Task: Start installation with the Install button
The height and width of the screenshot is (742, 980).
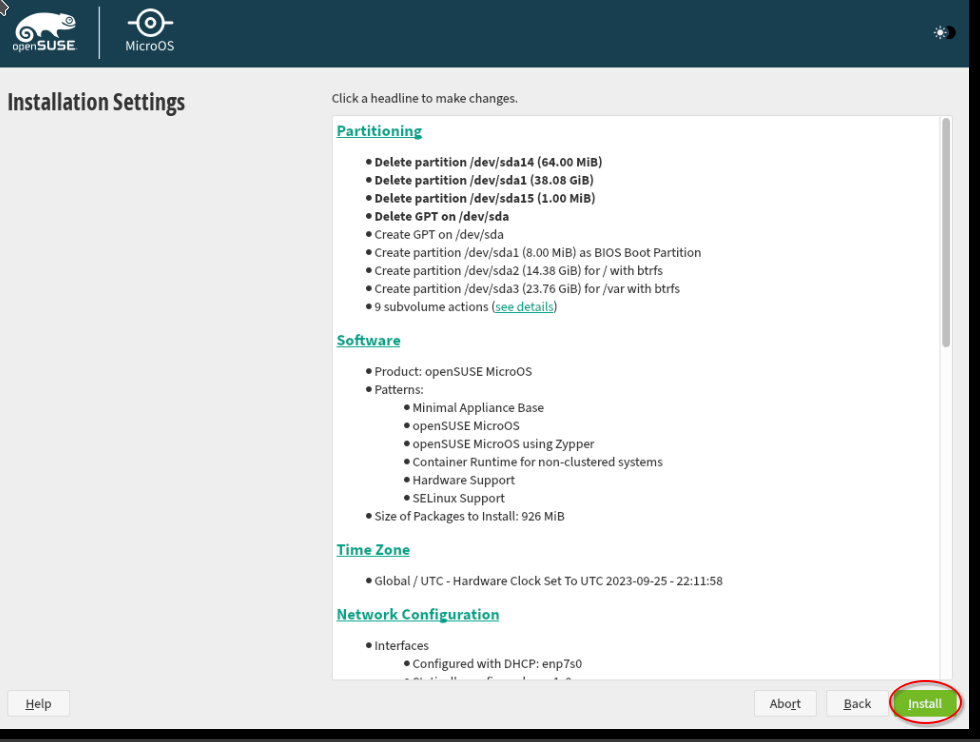Action: pyautogui.click(x=924, y=703)
